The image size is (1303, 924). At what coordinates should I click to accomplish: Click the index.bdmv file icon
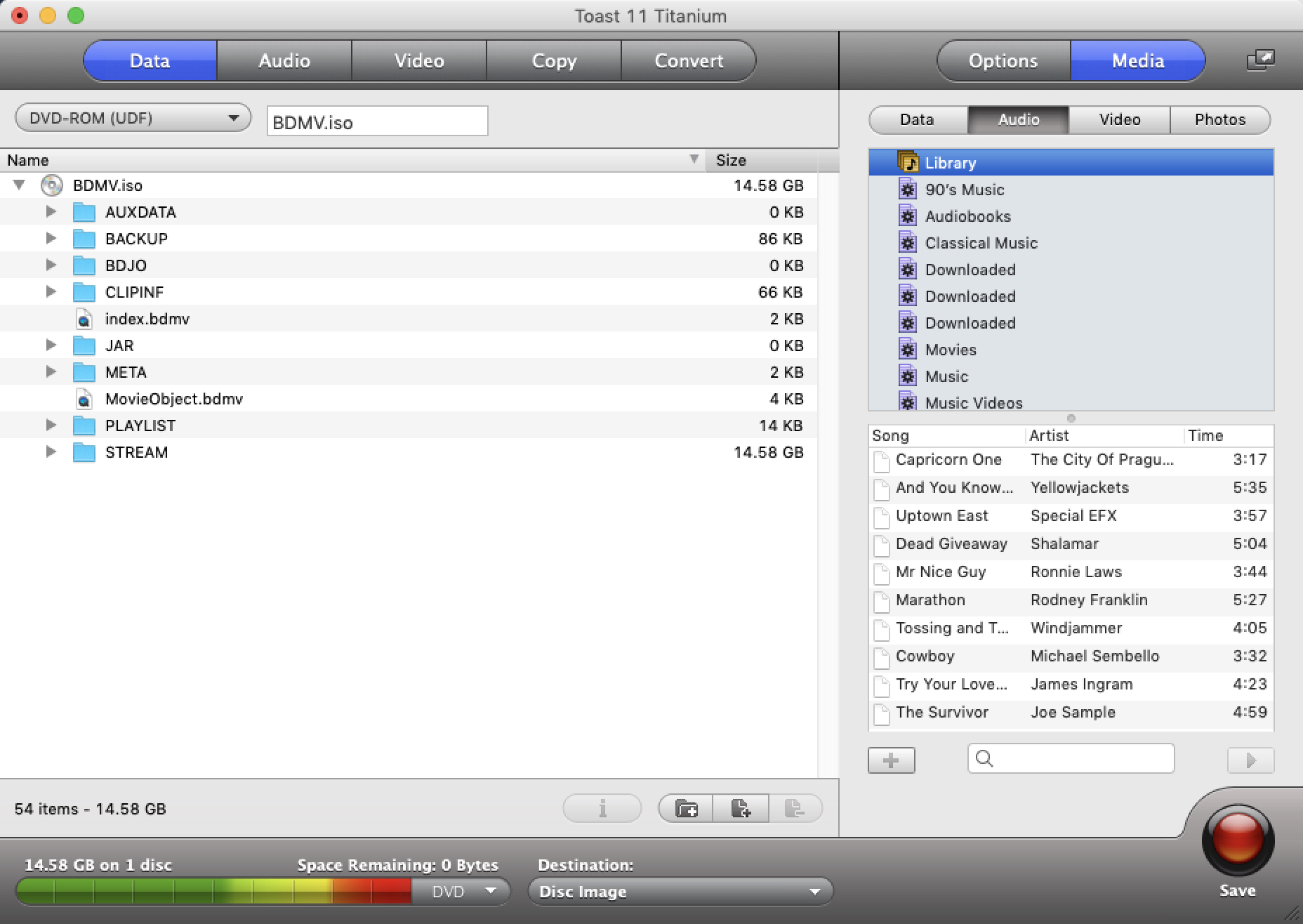(x=84, y=319)
